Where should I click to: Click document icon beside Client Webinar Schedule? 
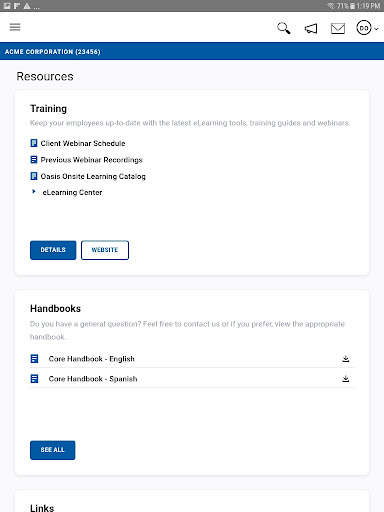(34, 143)
